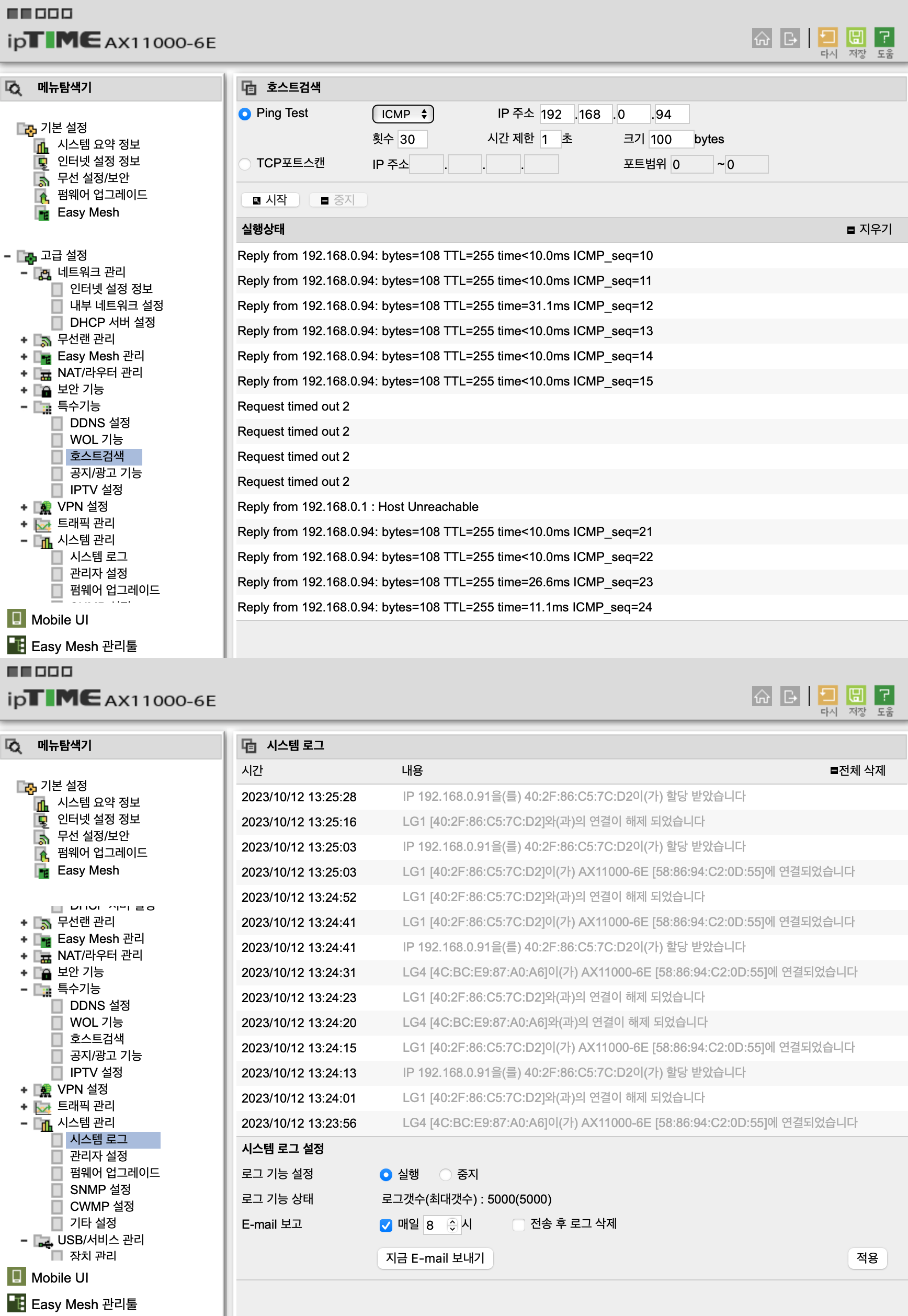908x1316 pixels.
Task: Click 지우기 to clear 실행상태 results
Action: [869, 229]
